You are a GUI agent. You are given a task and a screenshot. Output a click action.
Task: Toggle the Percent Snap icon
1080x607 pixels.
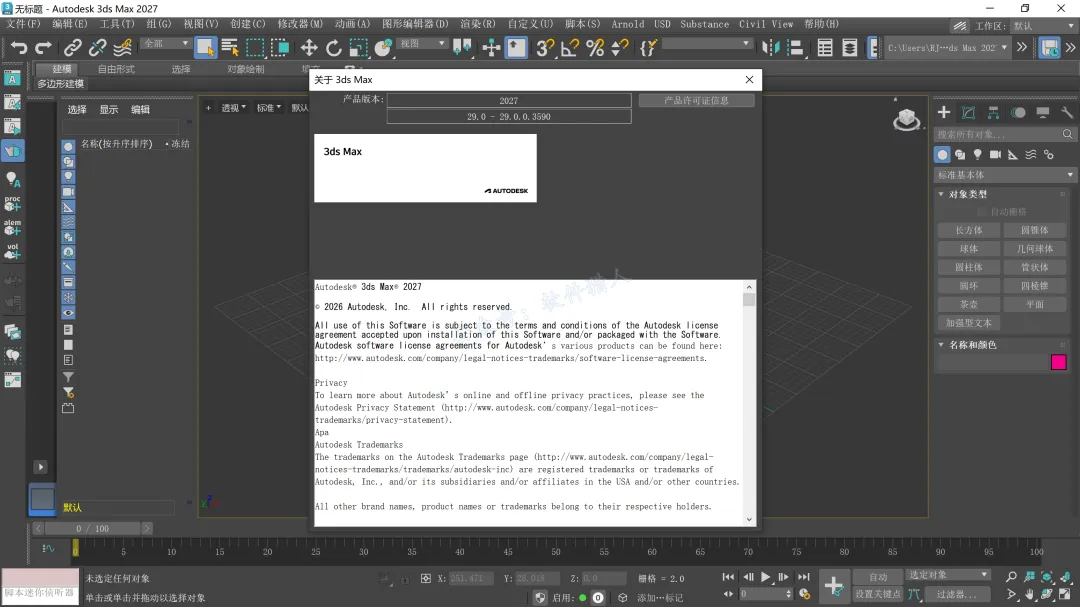pyautogui.click(x=595, y=48)
